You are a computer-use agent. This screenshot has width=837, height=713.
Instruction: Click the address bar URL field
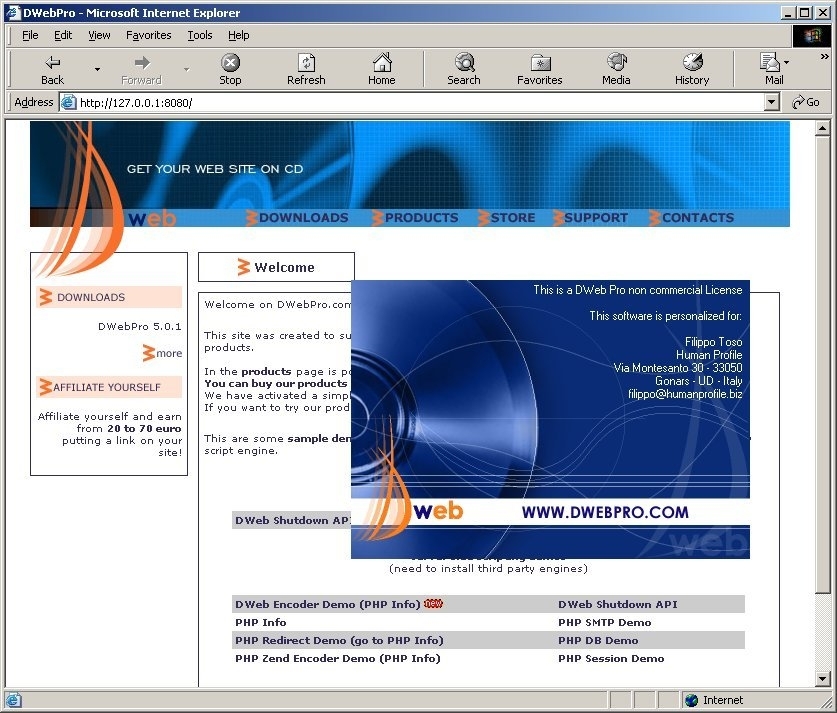[x=419, y=102]
